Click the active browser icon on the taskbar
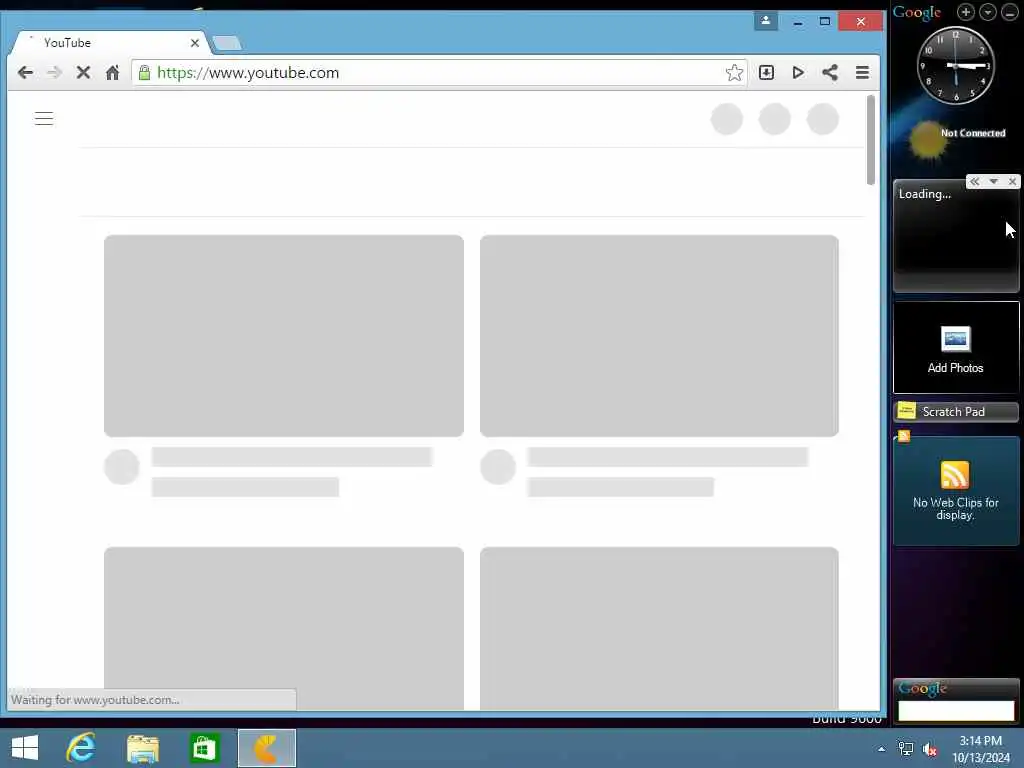The width and height of the screenshot is (1024, 768). pos(266,748)
